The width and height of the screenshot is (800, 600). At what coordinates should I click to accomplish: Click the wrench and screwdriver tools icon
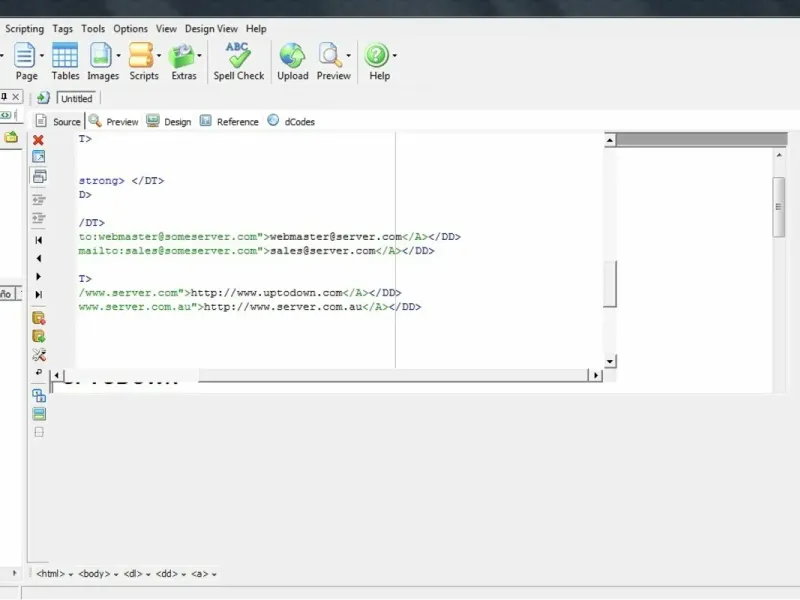coord(39,355)
